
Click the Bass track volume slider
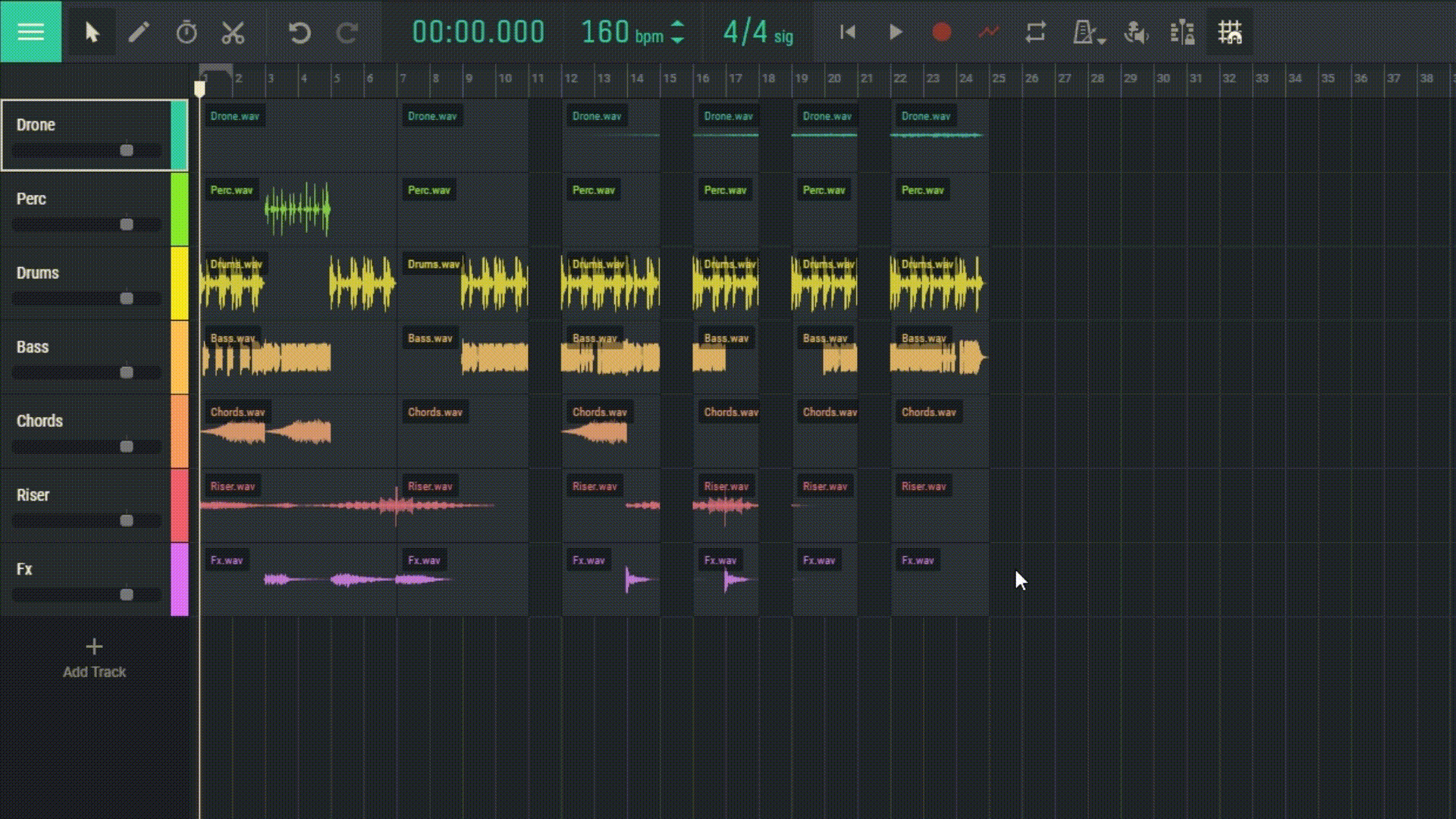pyautogui.click(x=126, y=372)
